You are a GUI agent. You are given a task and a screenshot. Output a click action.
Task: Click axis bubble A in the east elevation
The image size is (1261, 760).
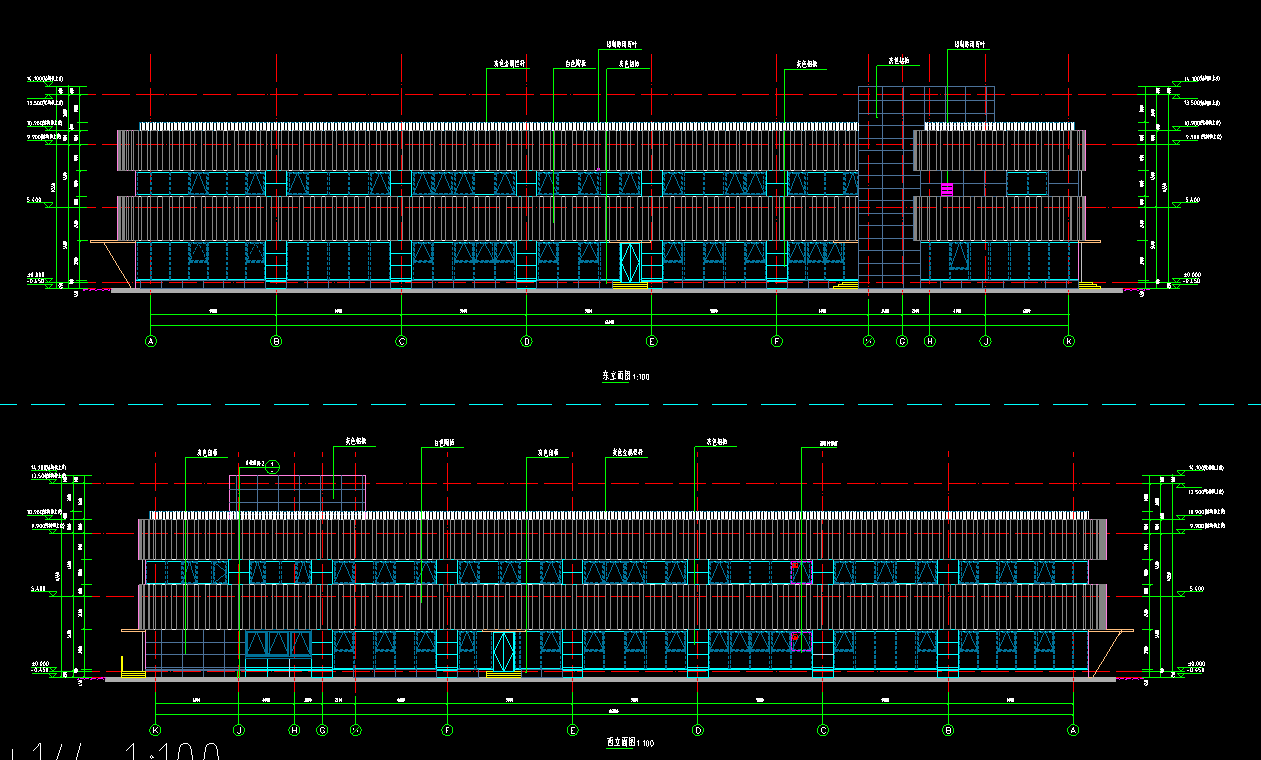pos(151,341)
